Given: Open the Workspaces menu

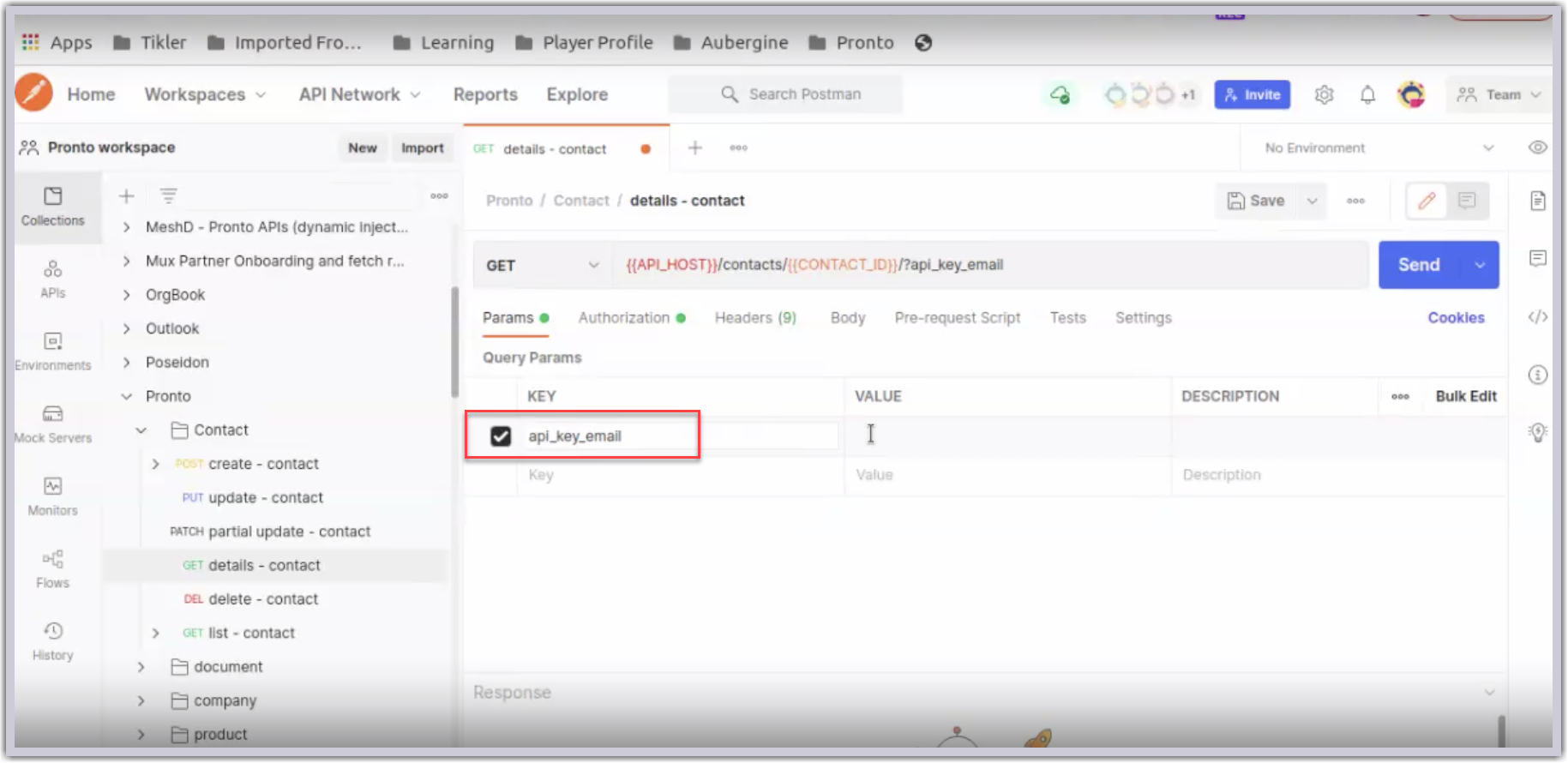Looking at the screenshot, I should (205, 94).
